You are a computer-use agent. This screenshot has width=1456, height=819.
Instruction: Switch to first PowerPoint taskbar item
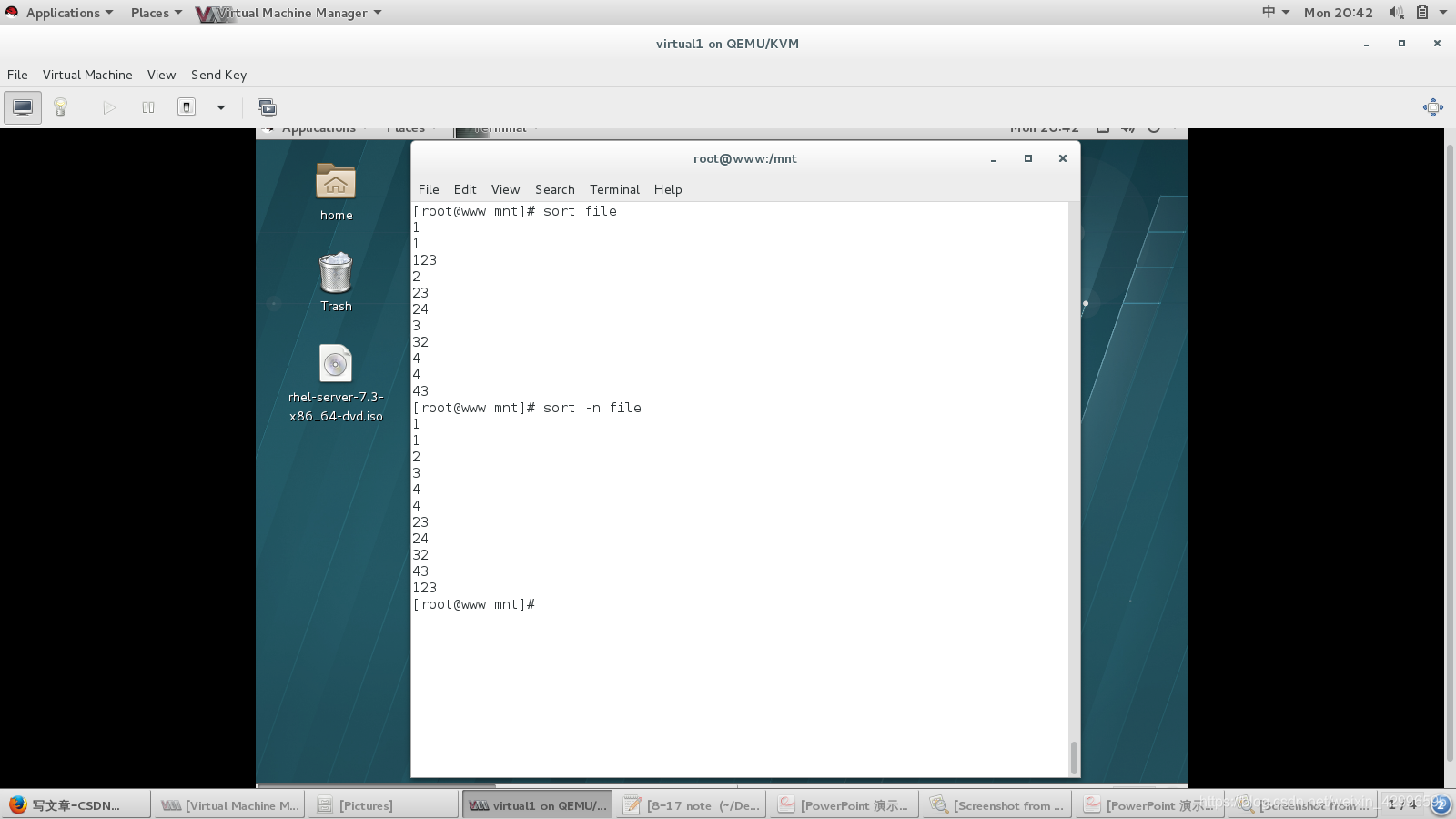click(x=844, y=805)
